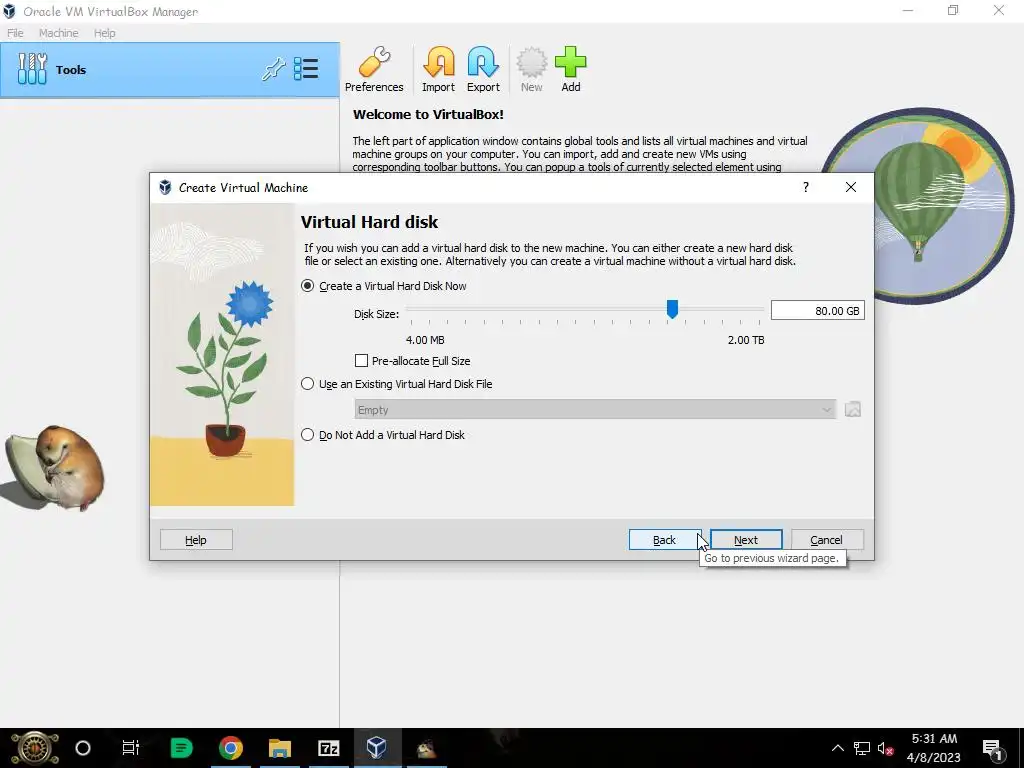Open the Empty existing disk dropdown
Viewport: 1024px width, 768px height.
pos(595,409)
